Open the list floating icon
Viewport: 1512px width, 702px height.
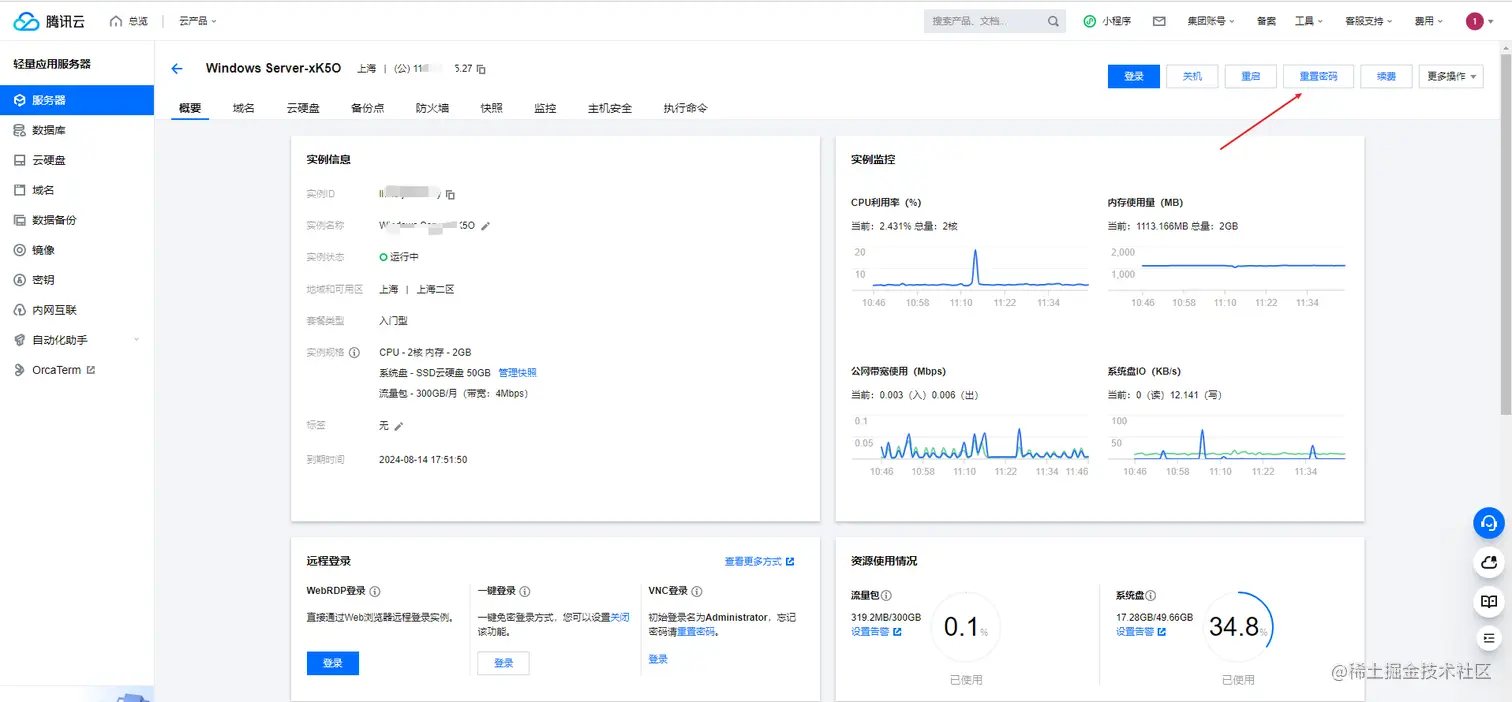coord(1489,638)
